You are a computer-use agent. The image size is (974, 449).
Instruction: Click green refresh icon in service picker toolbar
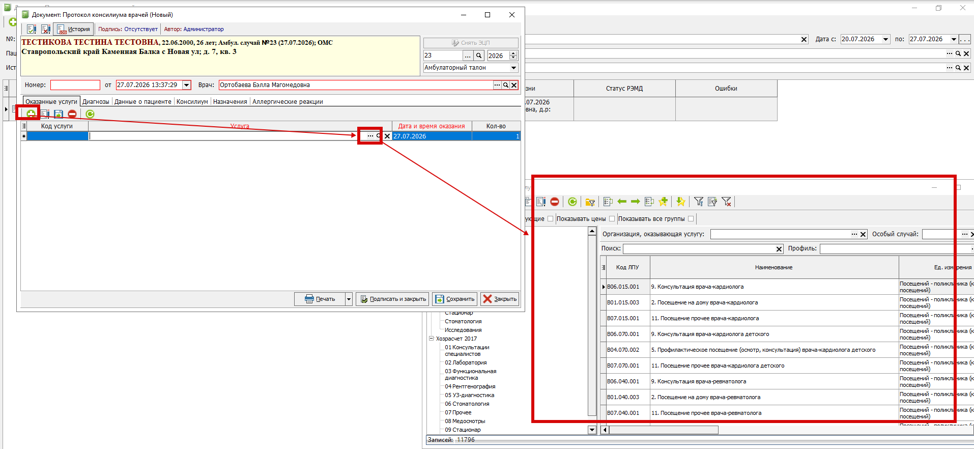571,201
